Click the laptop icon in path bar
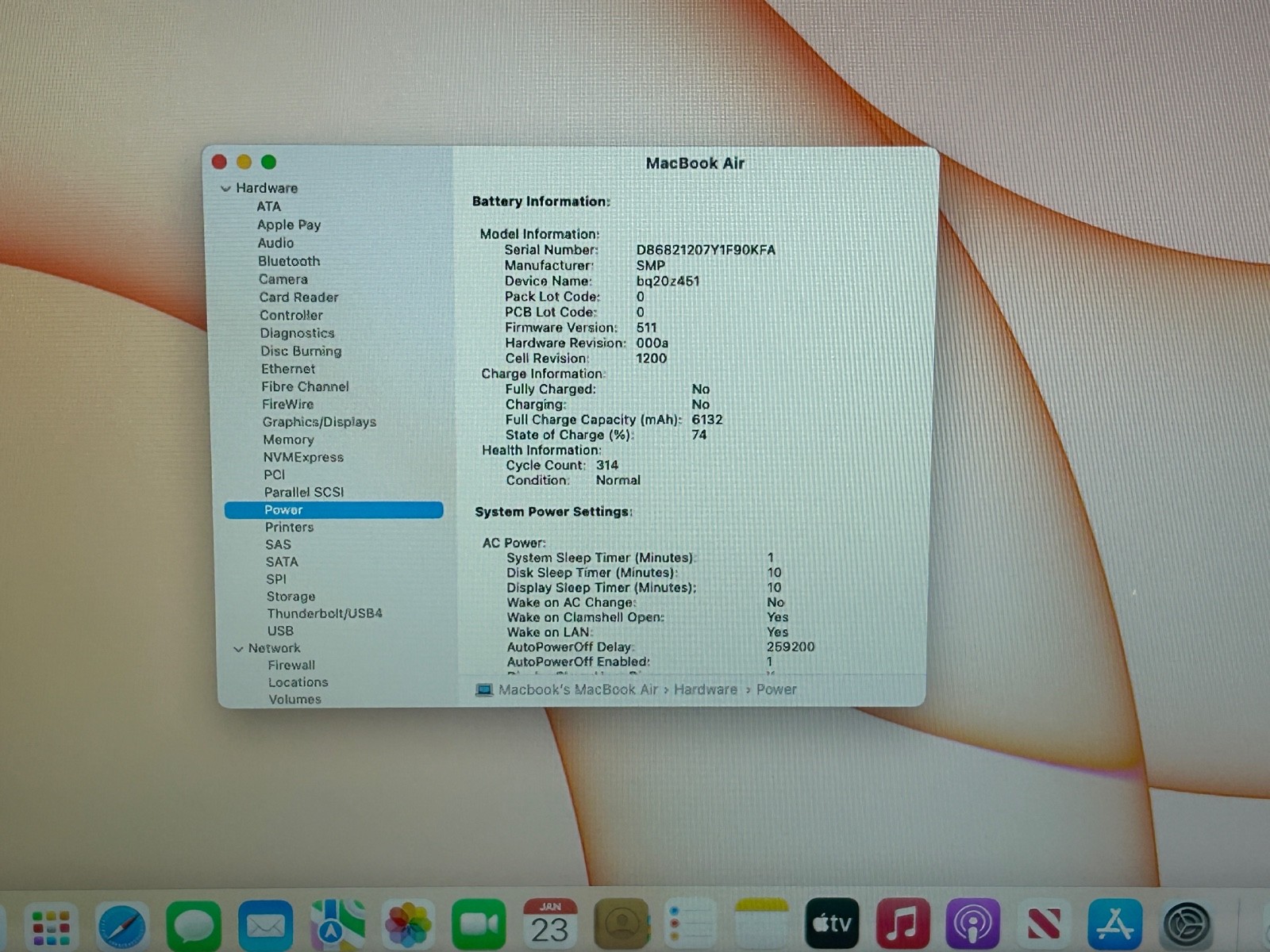 point(484,690)
